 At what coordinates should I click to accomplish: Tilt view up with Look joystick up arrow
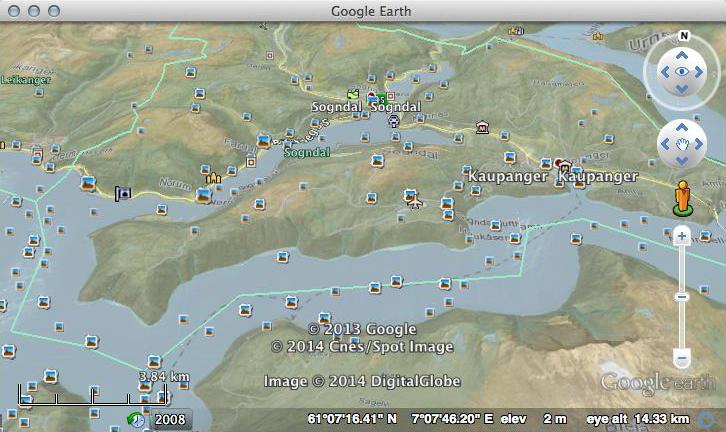pyautogui.click(x=682, y=56)
